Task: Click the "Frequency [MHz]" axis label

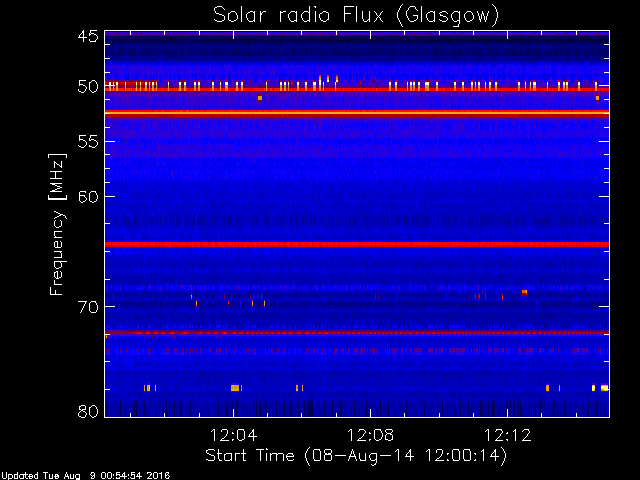Action: click(x=57, y=224)
